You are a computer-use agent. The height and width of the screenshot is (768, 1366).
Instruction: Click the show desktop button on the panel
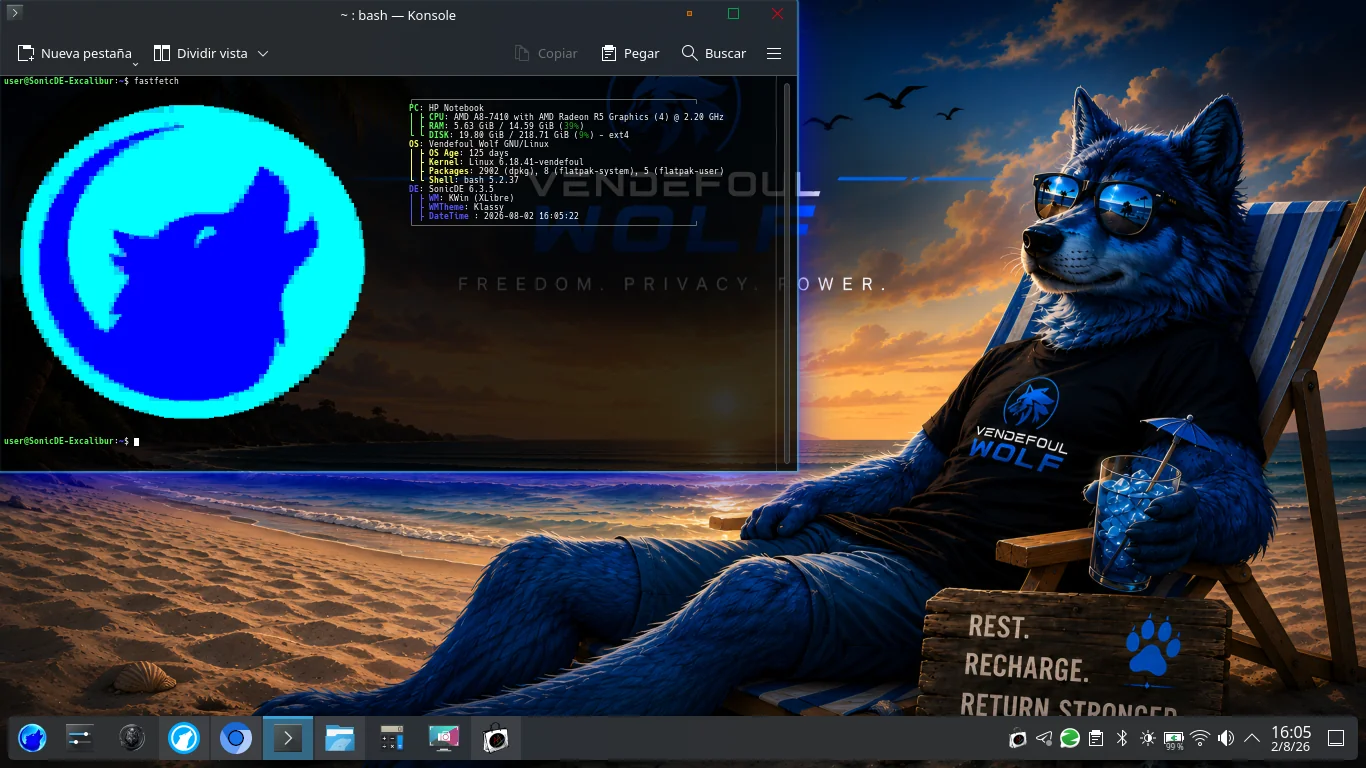tap(1336, 739)
